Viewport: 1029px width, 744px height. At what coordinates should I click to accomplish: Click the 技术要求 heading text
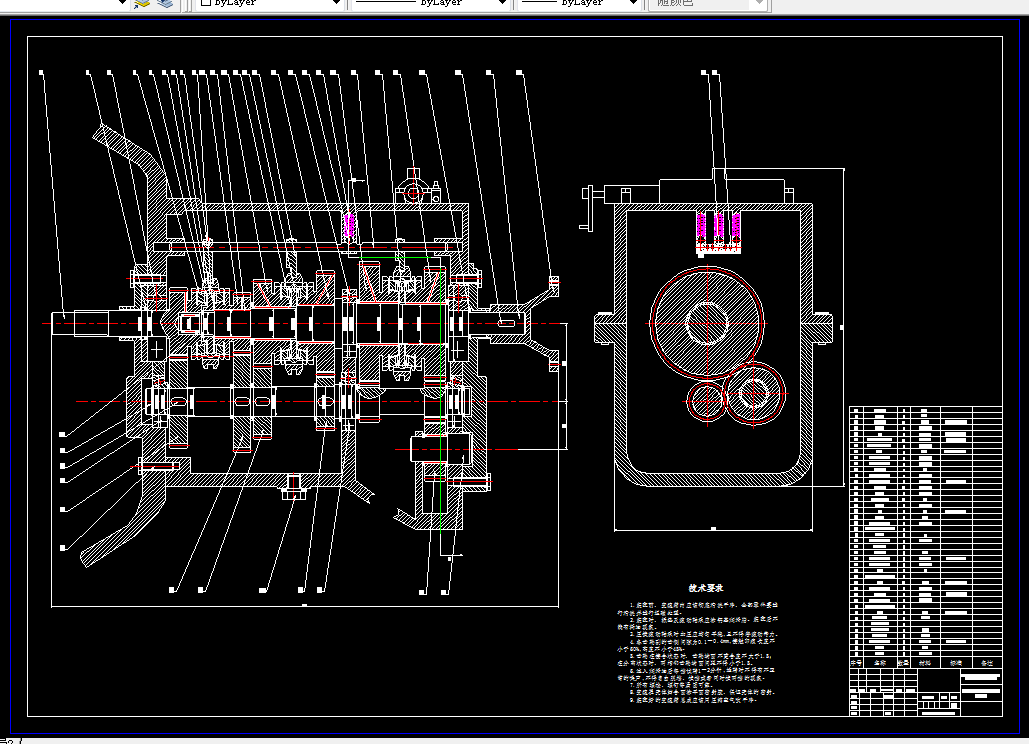tap(705, 589)
